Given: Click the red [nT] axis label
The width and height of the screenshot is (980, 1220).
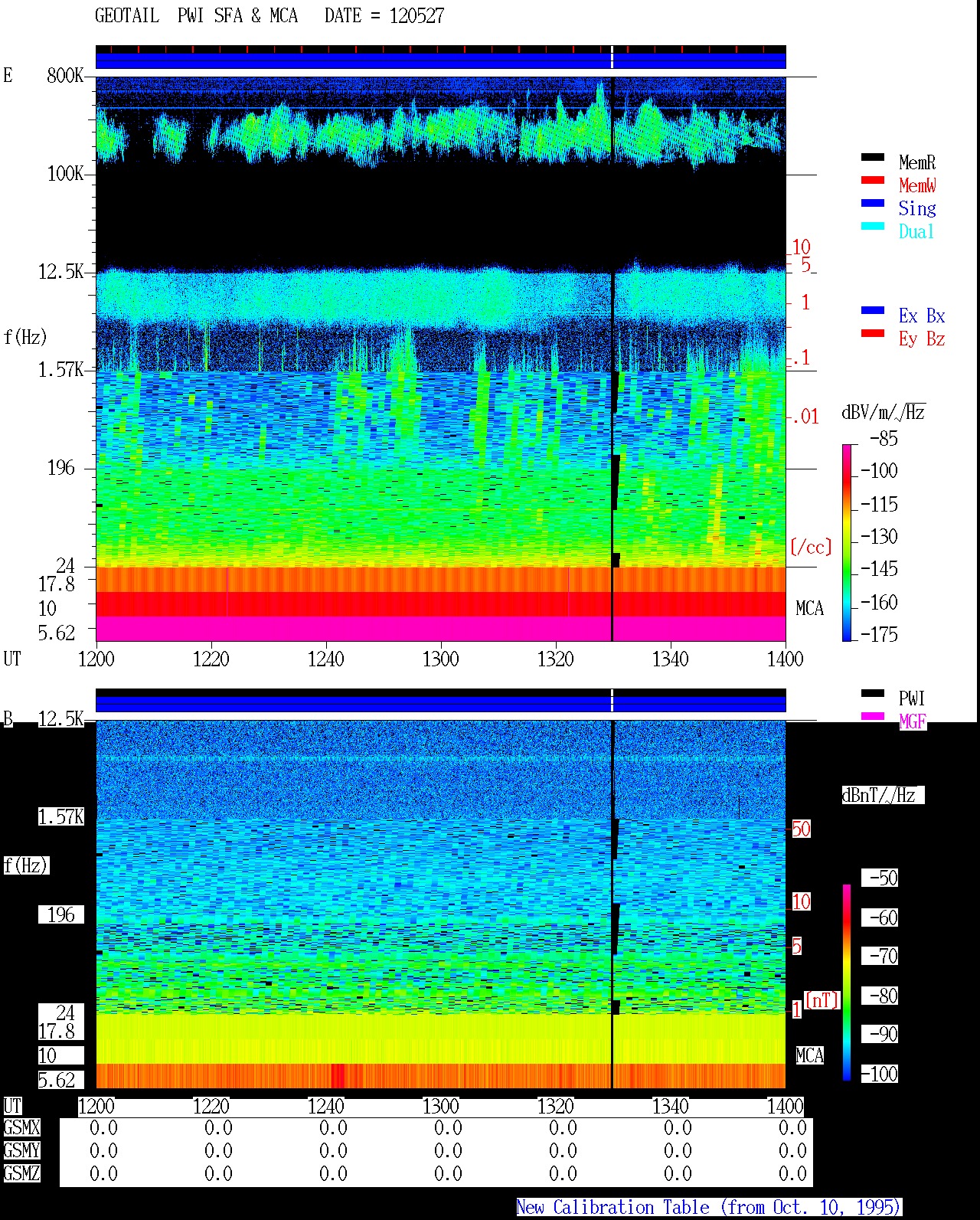Looking at the screenshot, I should (x=822, y=1000).
